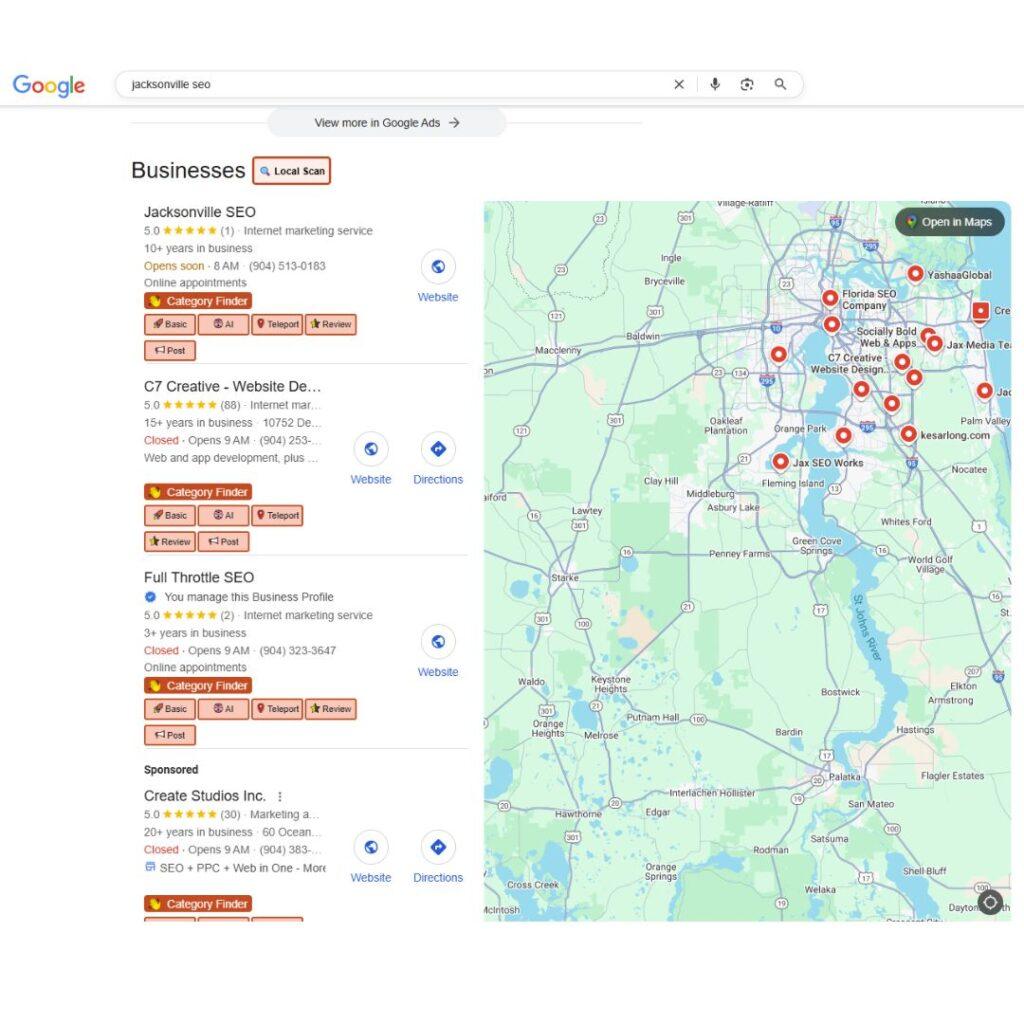Open Google Lens image search icon
Screen dimensions: 1024x1024
point(747,84)
